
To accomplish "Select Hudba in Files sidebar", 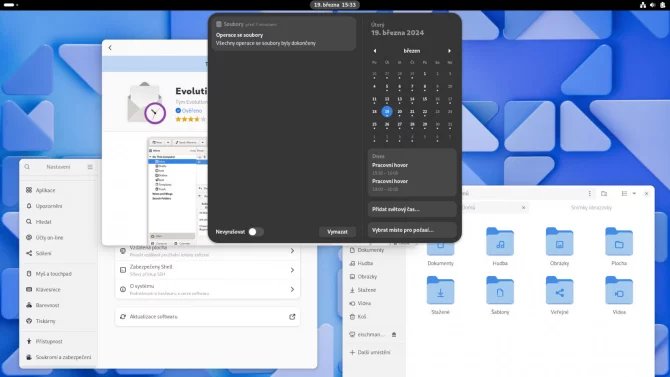I will (374, 263).
